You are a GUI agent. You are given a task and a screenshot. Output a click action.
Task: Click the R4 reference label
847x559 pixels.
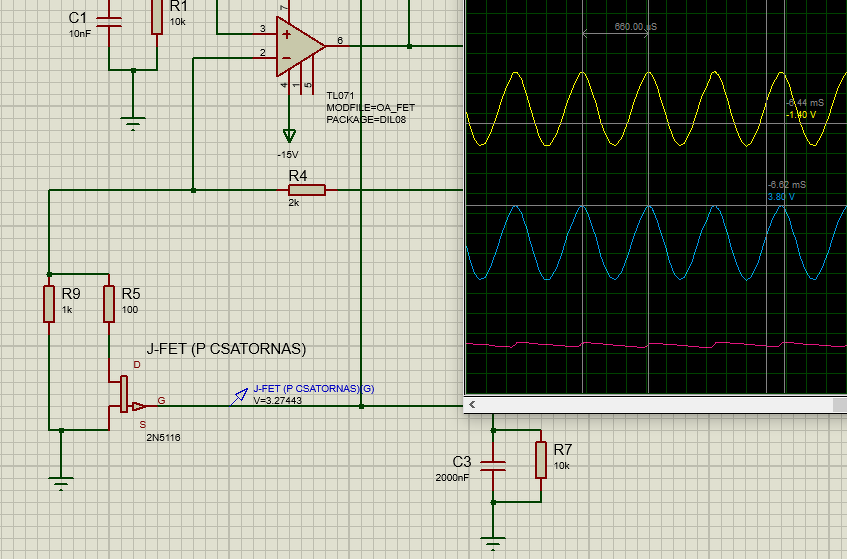pos(298,176)
